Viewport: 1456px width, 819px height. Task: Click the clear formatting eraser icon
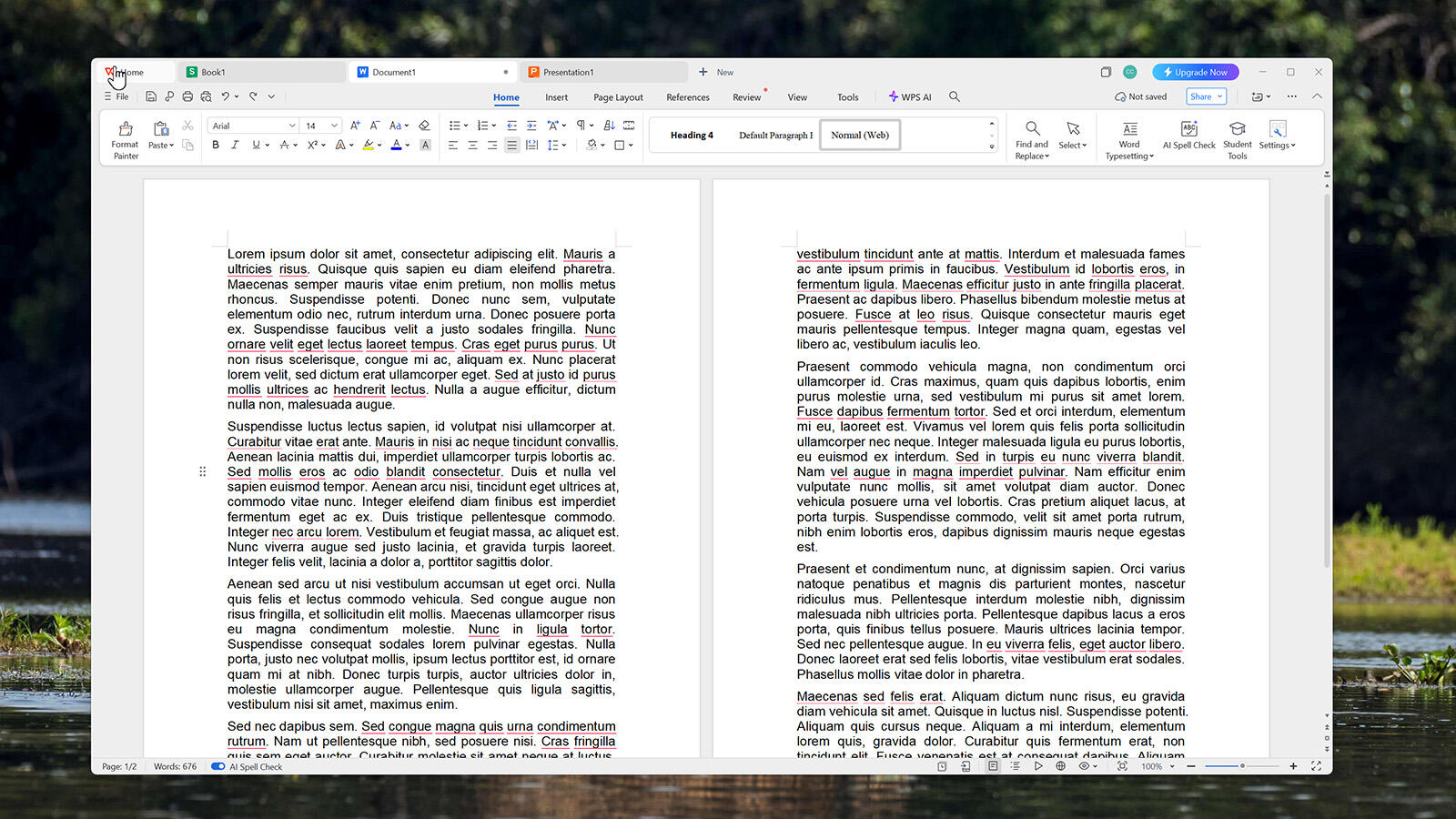point(424,126)
